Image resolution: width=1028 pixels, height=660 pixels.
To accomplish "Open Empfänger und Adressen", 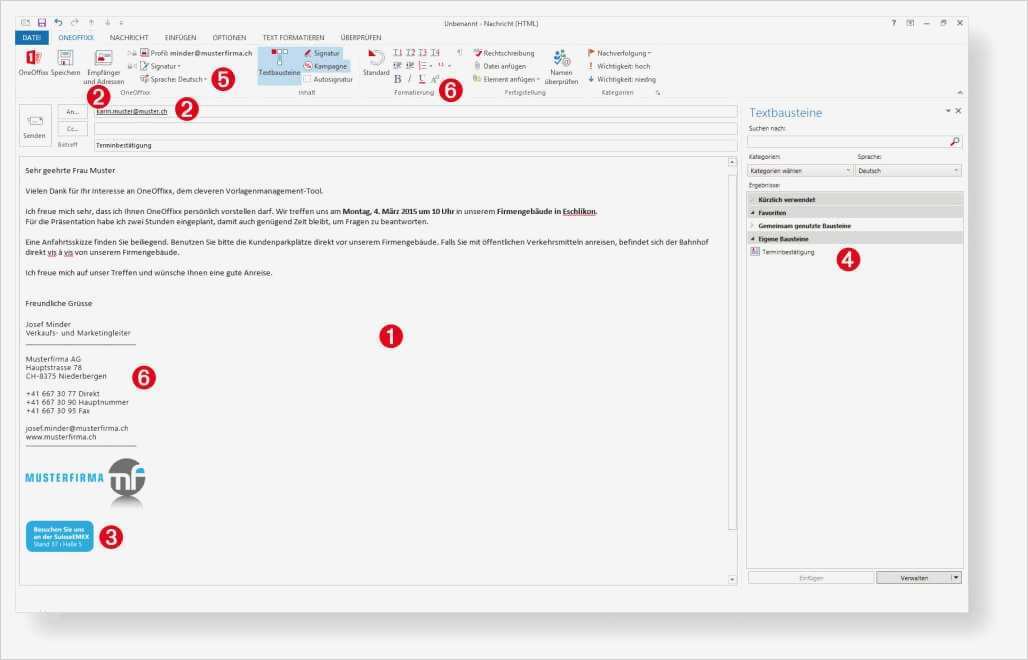I will [x=104, y=67].
